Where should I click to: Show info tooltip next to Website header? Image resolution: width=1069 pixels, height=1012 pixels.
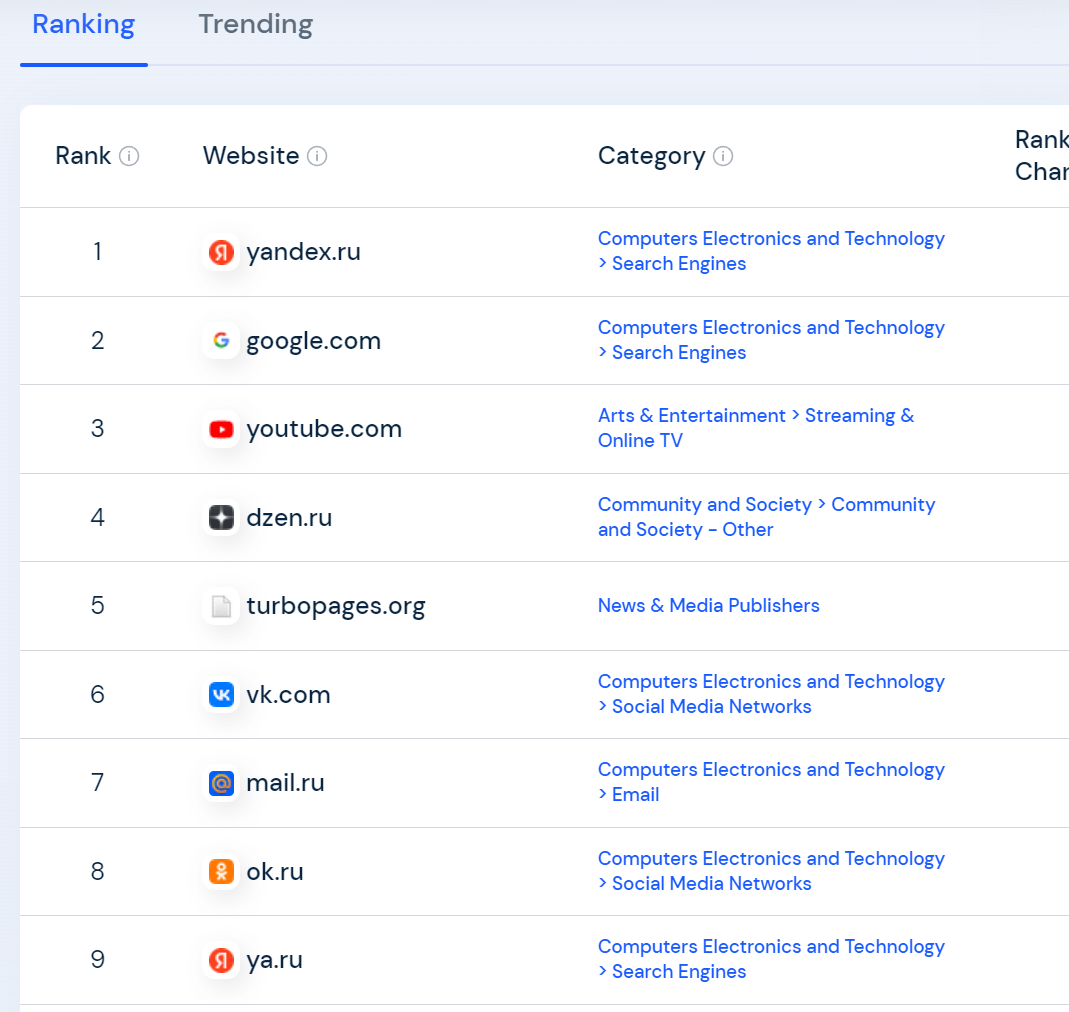pos(317,156)
